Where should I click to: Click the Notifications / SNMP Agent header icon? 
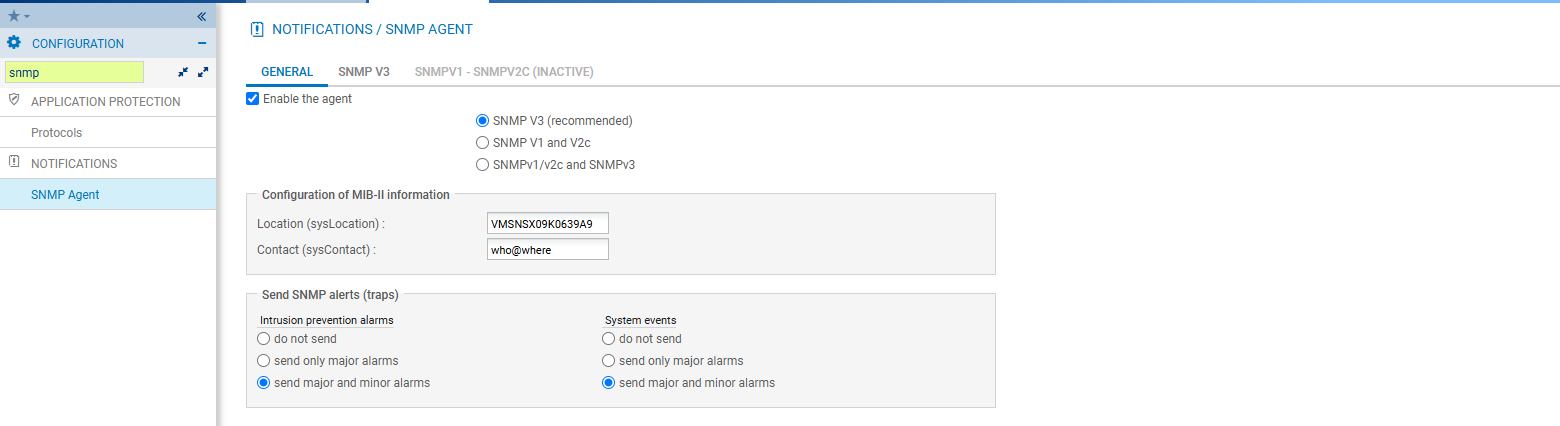tap(256, 30)
